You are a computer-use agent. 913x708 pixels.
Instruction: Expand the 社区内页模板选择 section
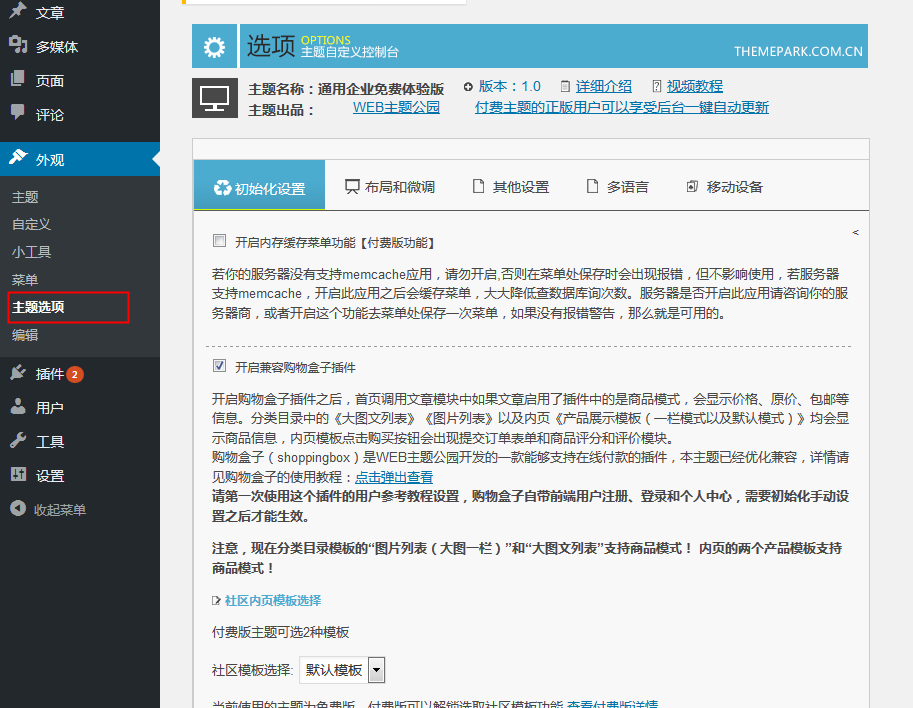[x=272, y=600]
